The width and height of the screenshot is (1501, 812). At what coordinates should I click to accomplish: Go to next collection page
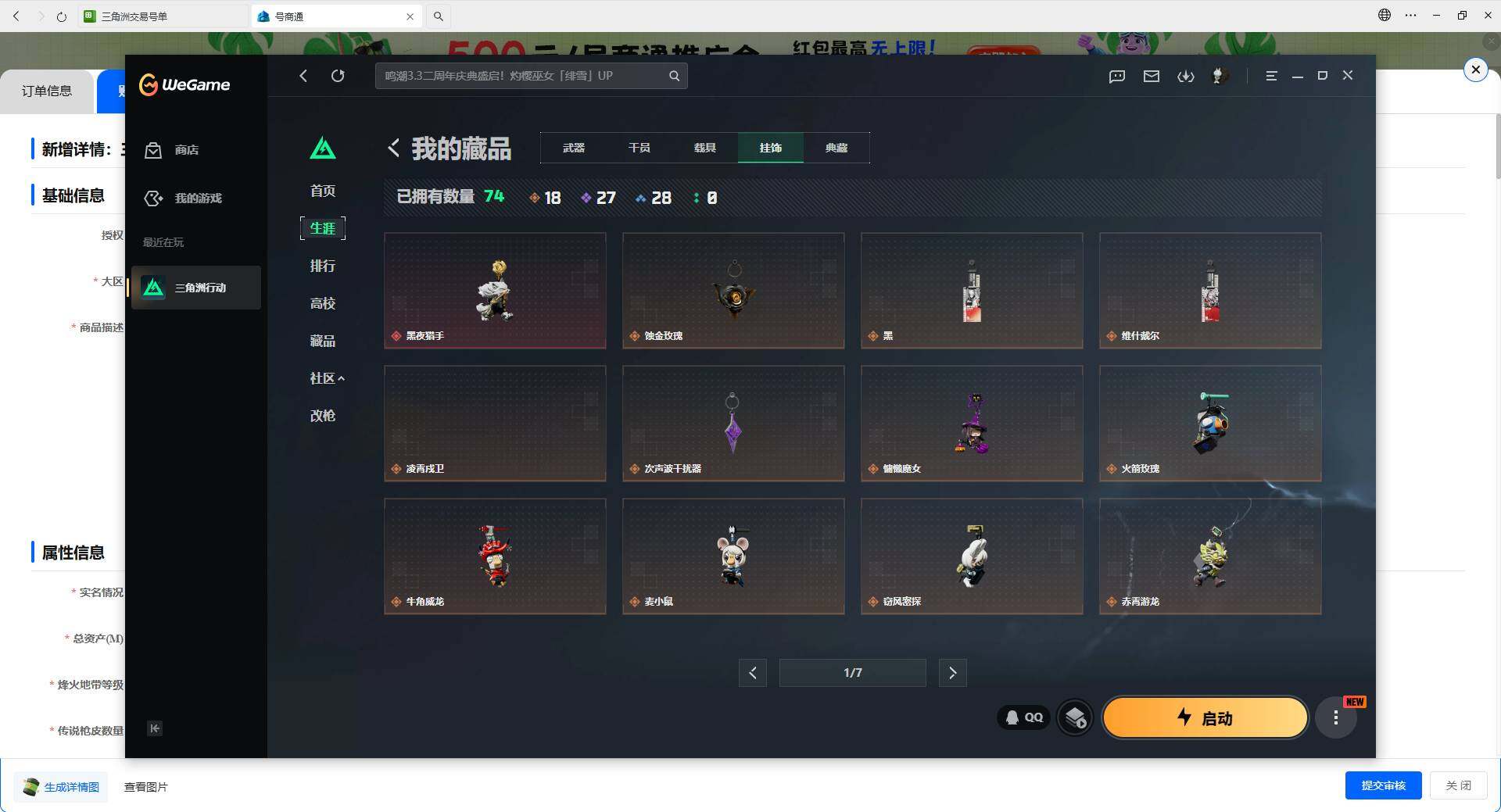(x=952, y=673)
